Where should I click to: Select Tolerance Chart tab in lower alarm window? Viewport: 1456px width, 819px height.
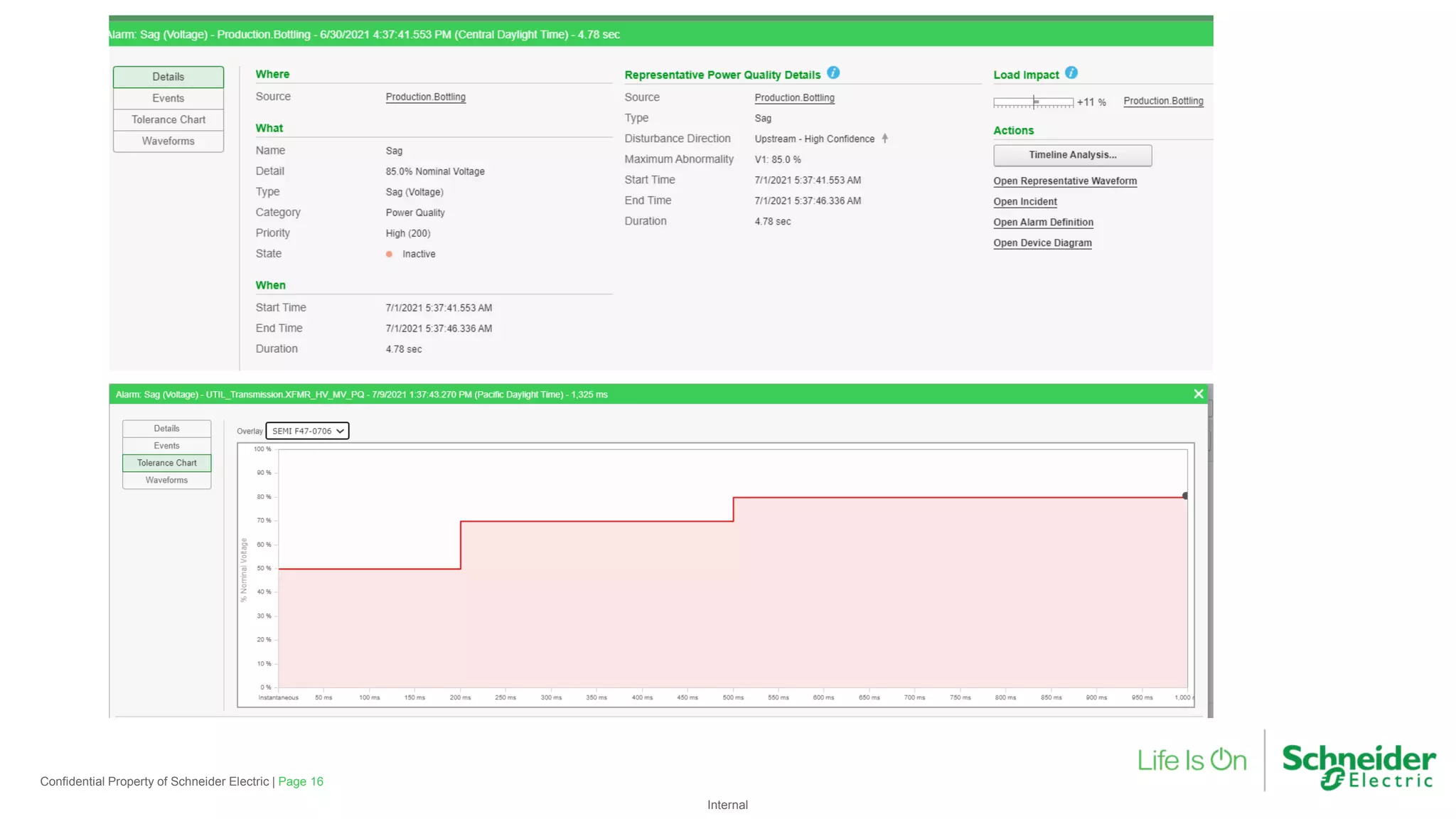pos(167,463)
